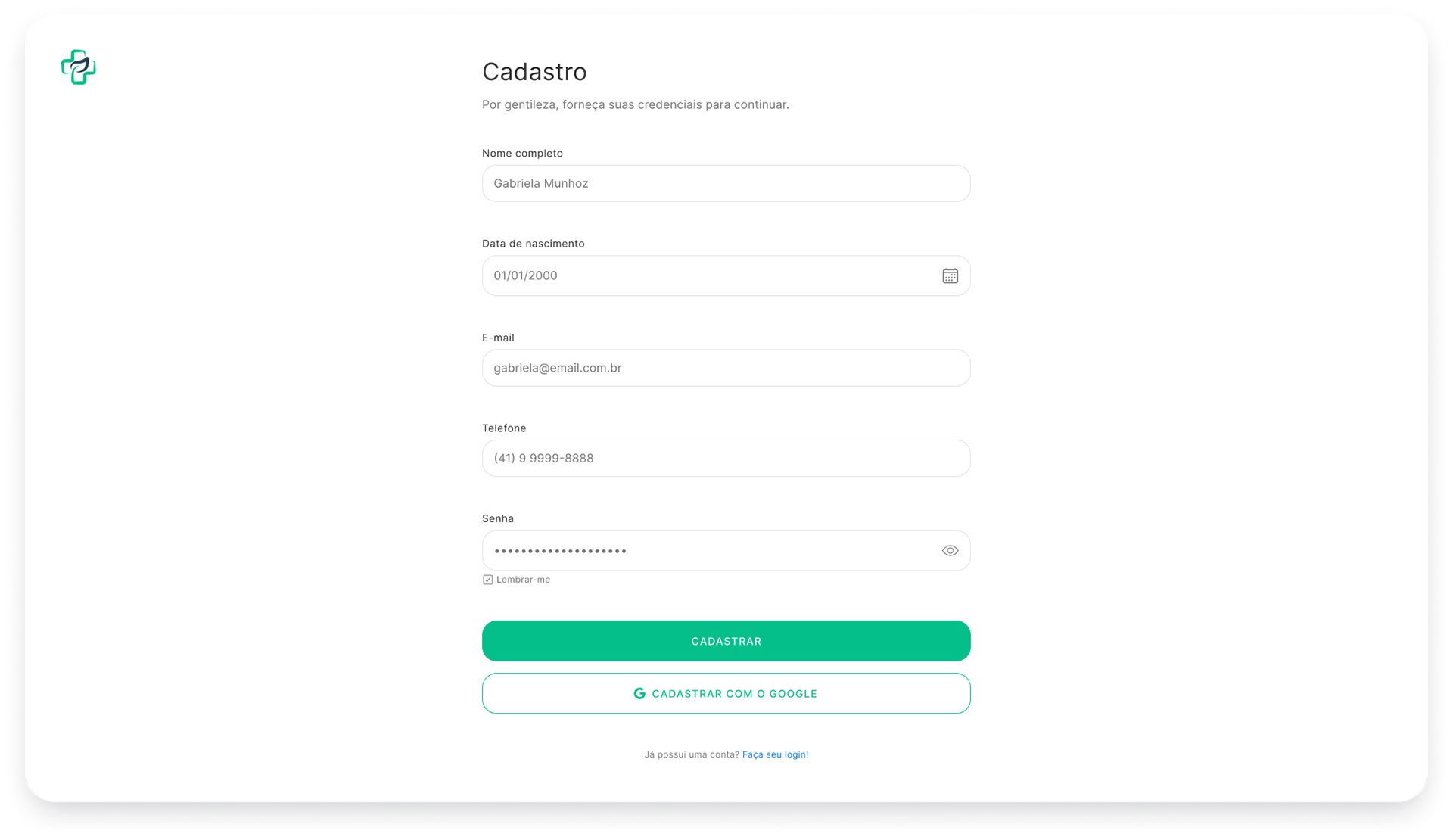Click the Data de nascimento label
The image size is (1453, 840).
(x=533, y=244)
